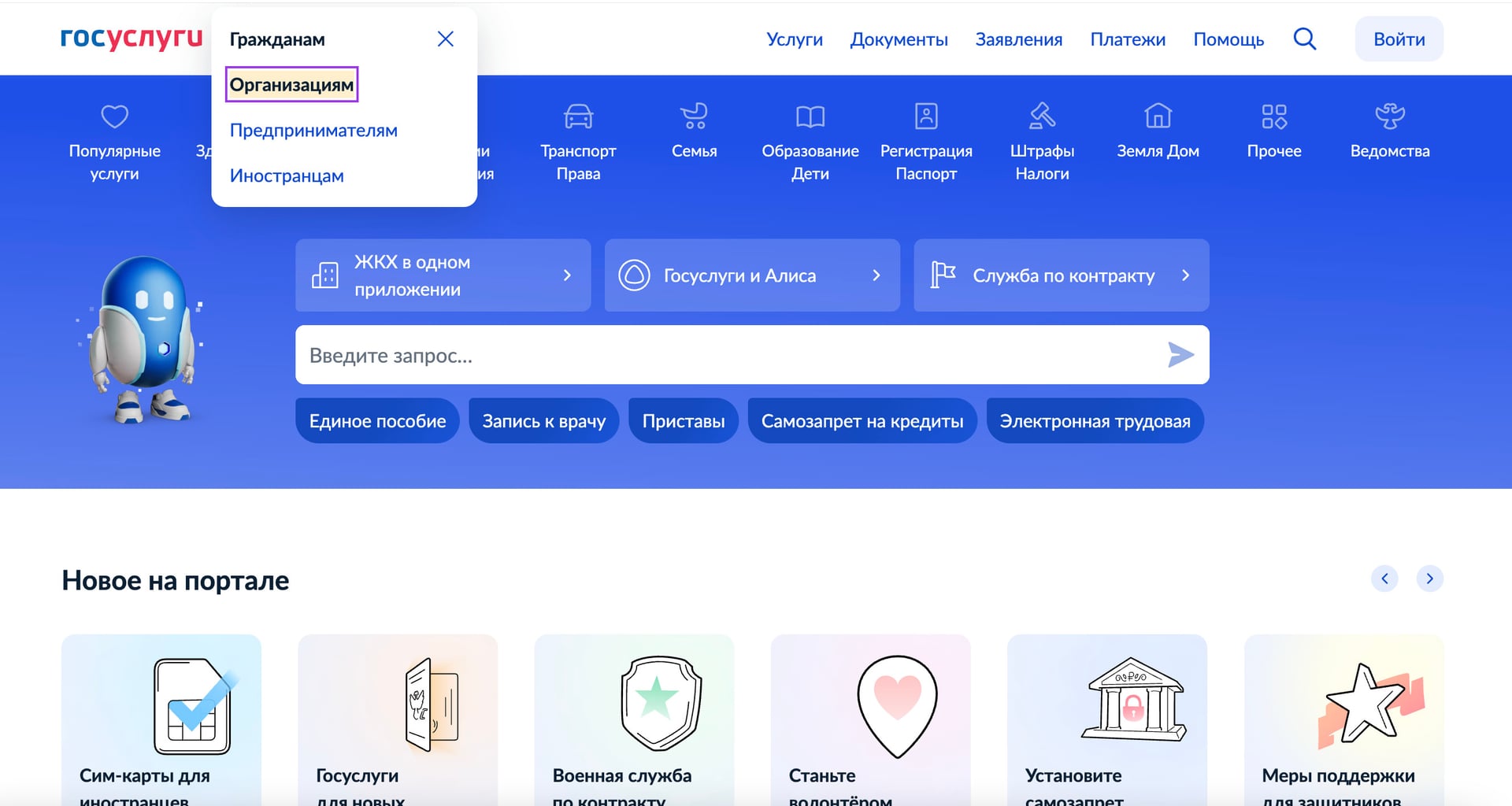
Task: Click the Семья stroller icon
Action: tap(693, 116)
